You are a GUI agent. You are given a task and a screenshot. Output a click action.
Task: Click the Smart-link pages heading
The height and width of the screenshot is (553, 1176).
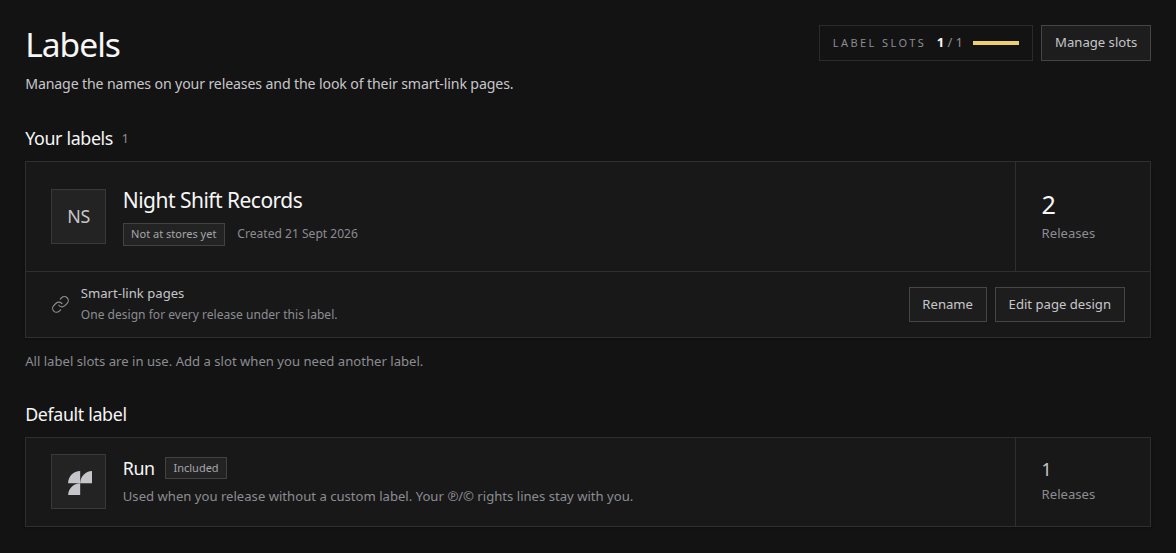click(132, 293)
